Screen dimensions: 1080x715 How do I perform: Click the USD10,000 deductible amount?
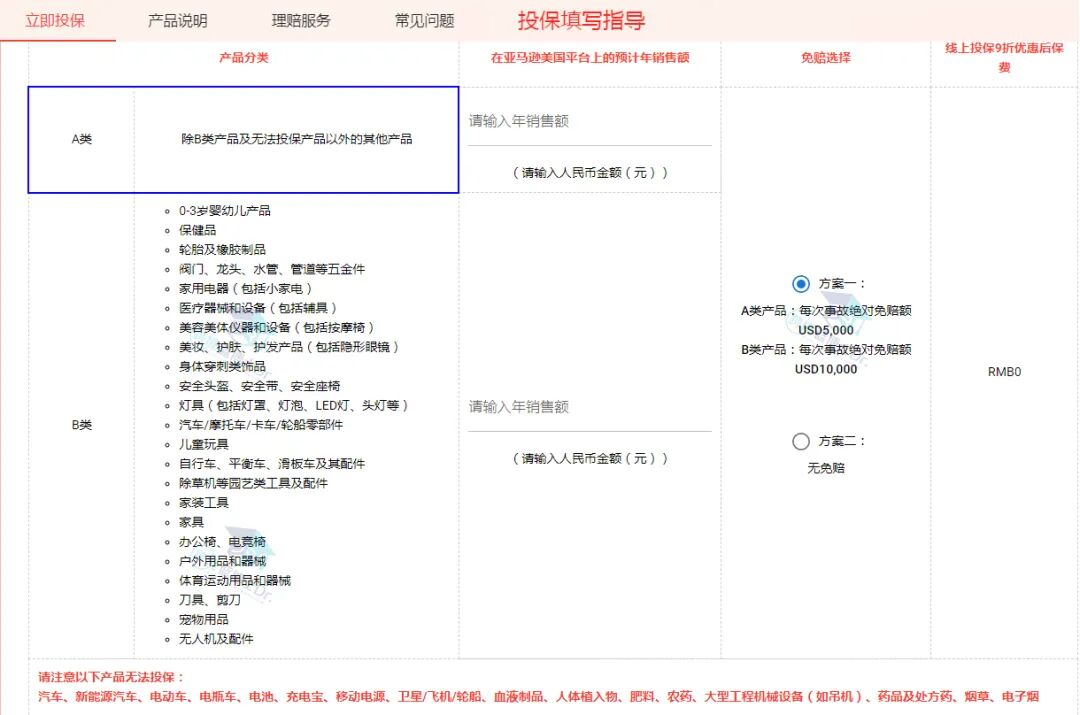(x=826, y=369)
